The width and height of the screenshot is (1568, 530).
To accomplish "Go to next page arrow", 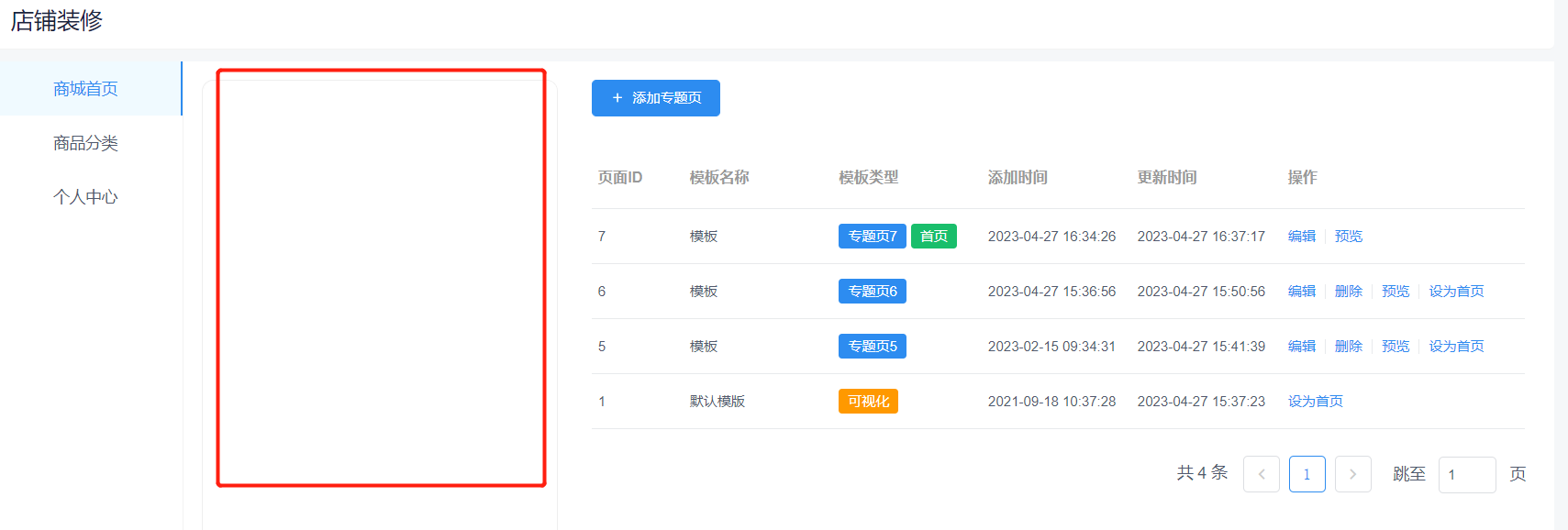I will click(x=1353, y=474).
